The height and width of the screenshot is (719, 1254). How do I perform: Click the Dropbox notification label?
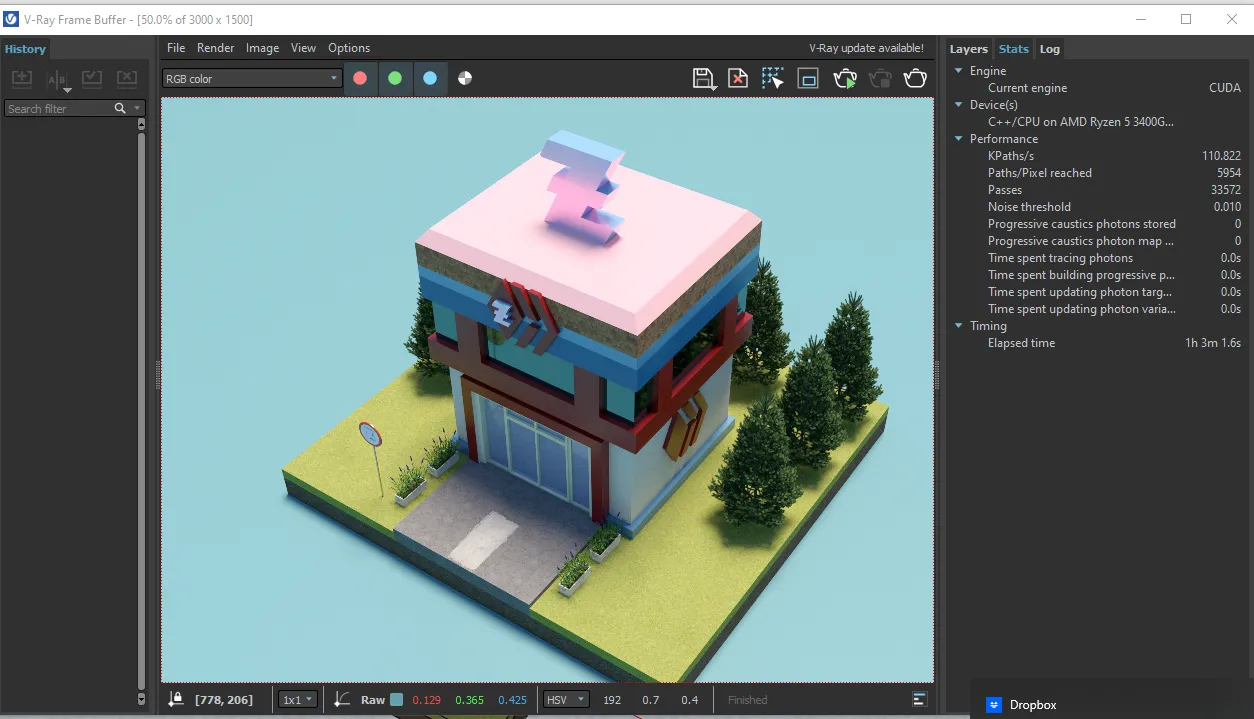[1033, 705]
